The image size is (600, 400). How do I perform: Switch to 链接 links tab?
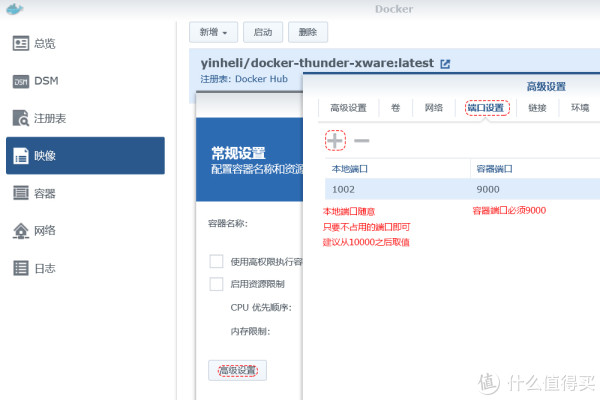click(537, 108)
